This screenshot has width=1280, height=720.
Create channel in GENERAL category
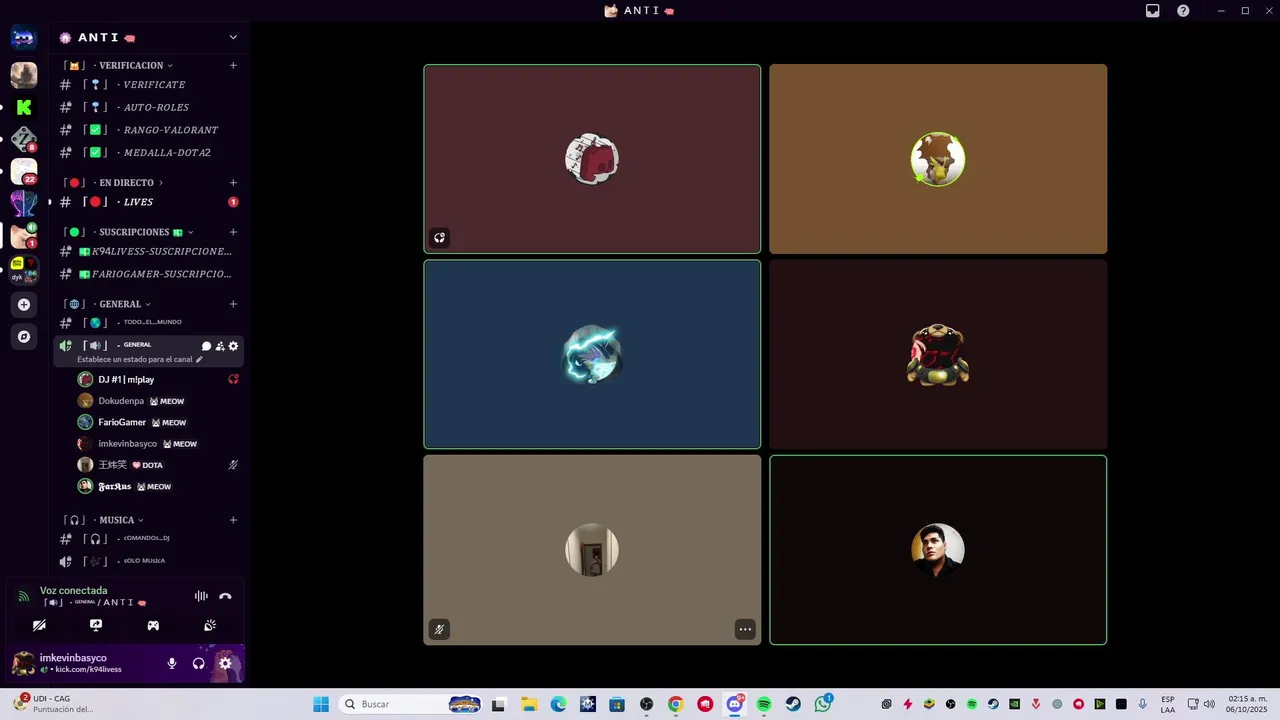point(233,304)
